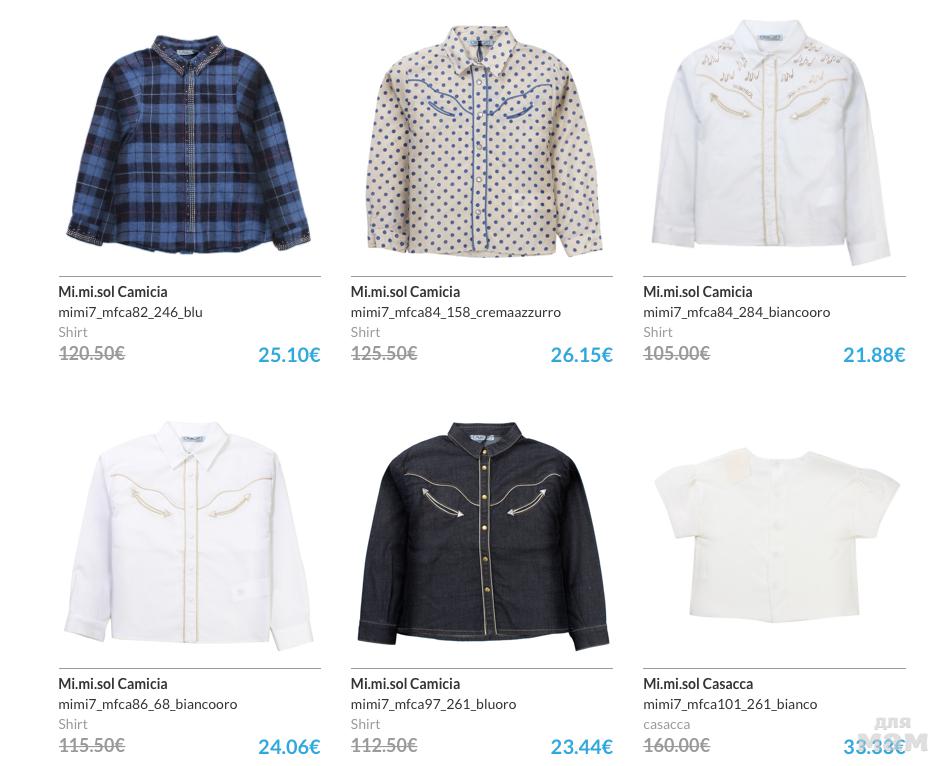The image size is (943, 766).
Task: Click the 21.88€ sale price
Action: (874, 355)
